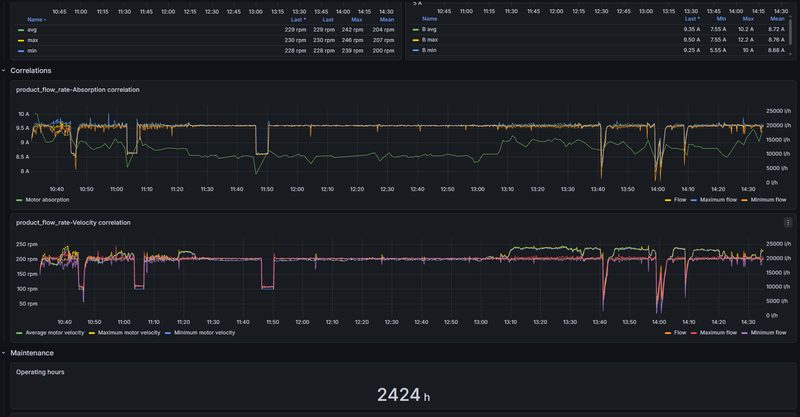This screenshot has width=800, height=417.
Task: Select the 5.55 A min value
Action: [x=718, y=50]
